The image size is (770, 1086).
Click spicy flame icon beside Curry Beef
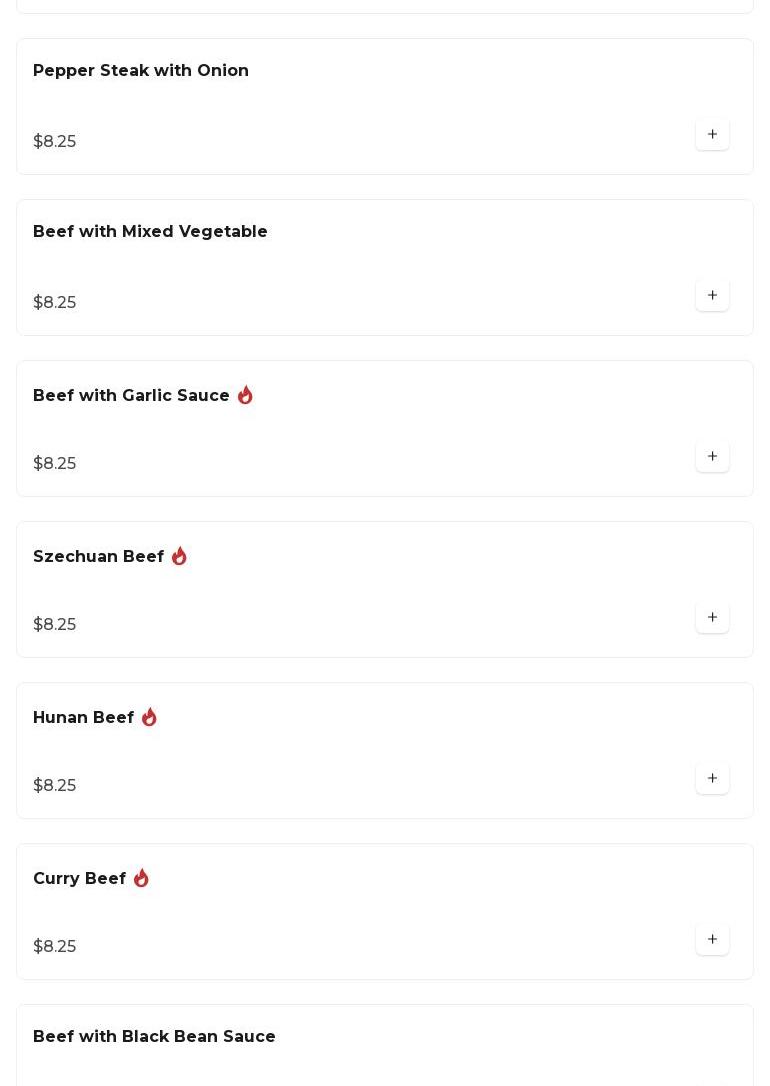141,879
